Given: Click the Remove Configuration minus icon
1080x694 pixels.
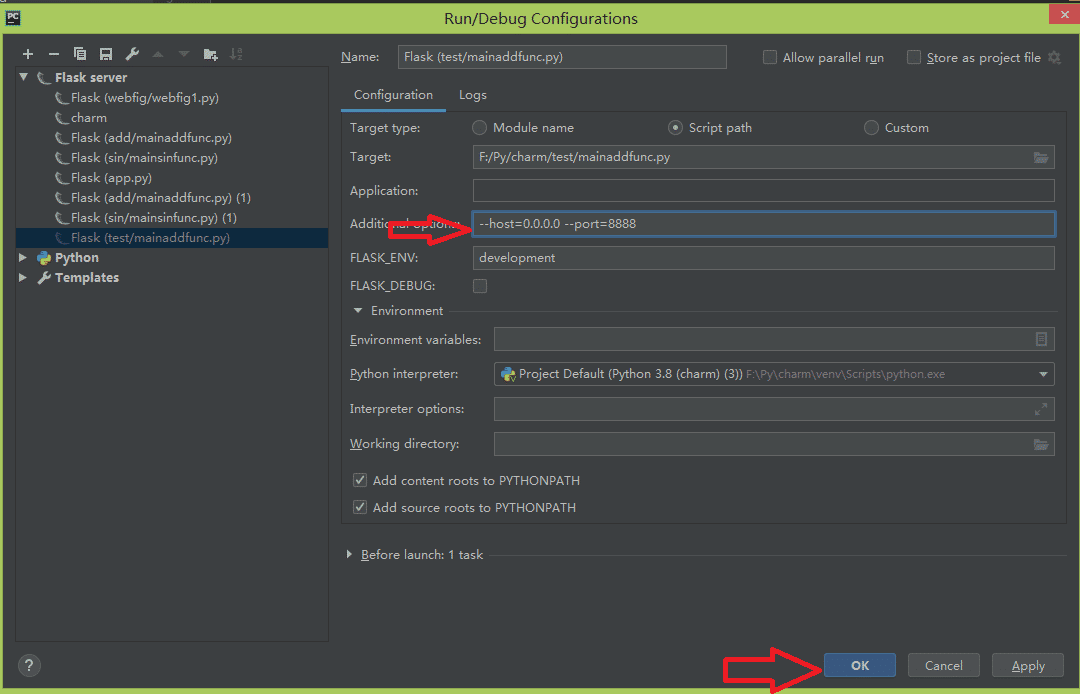Looking at the screenshot, I should pyautogui.click(x=54, y=54).
